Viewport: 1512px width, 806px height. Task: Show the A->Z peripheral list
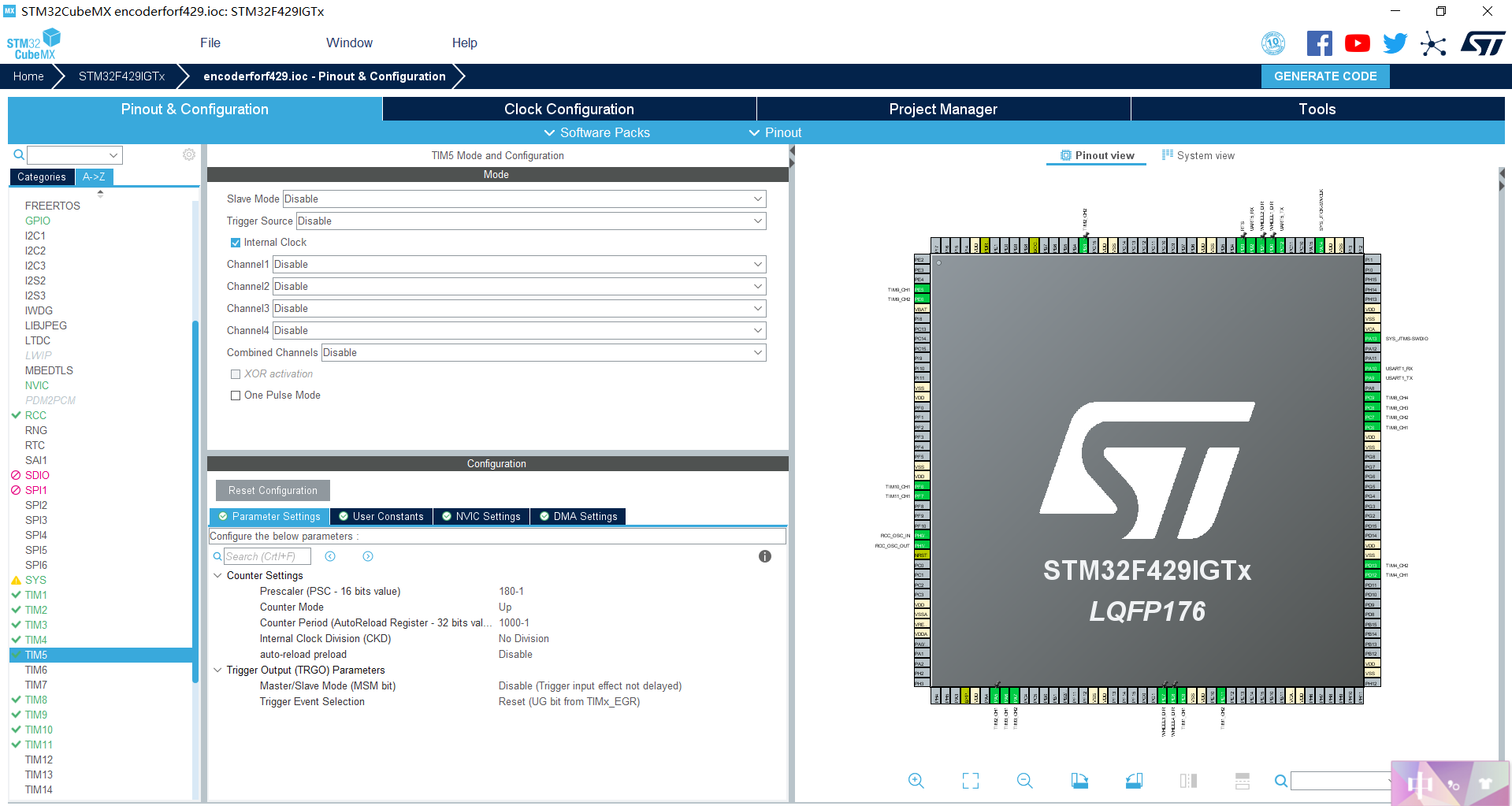coord(94,176)
